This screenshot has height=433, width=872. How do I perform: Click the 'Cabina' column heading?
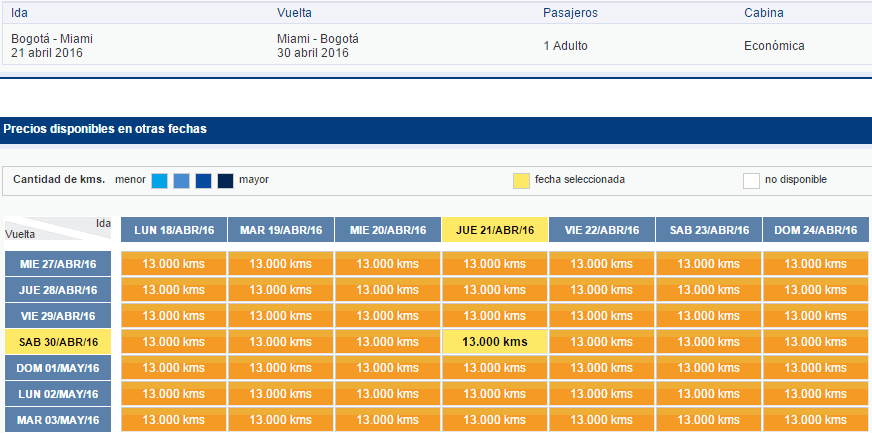[764, 13]
